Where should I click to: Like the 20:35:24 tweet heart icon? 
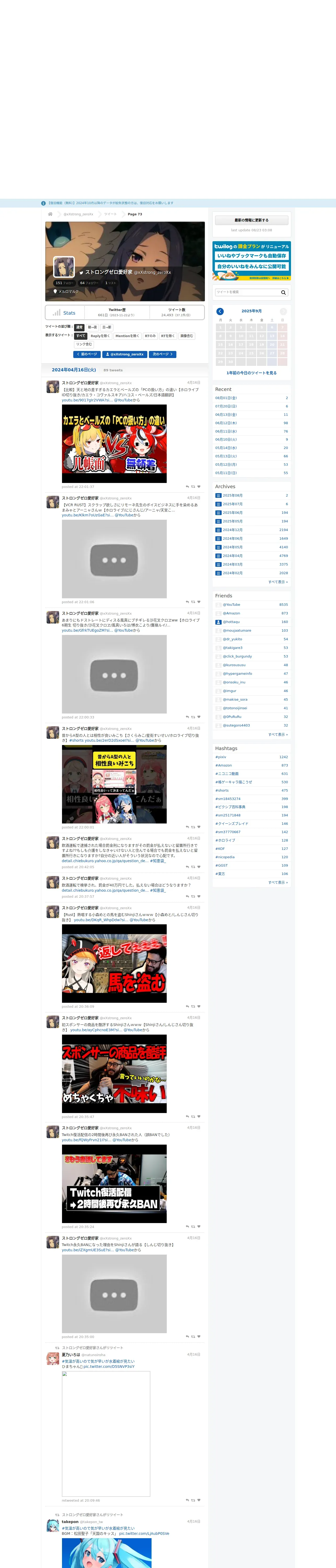coord(199,1226)
